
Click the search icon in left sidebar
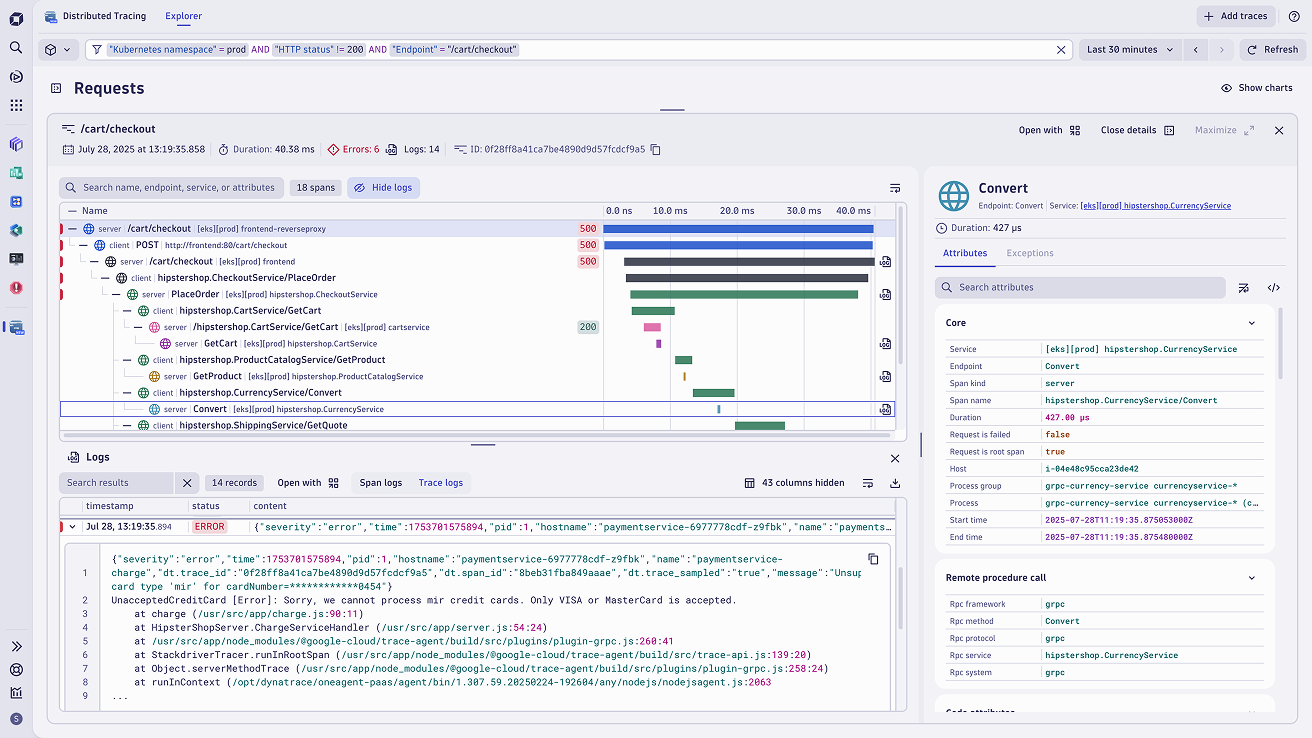tap(16, 47)
